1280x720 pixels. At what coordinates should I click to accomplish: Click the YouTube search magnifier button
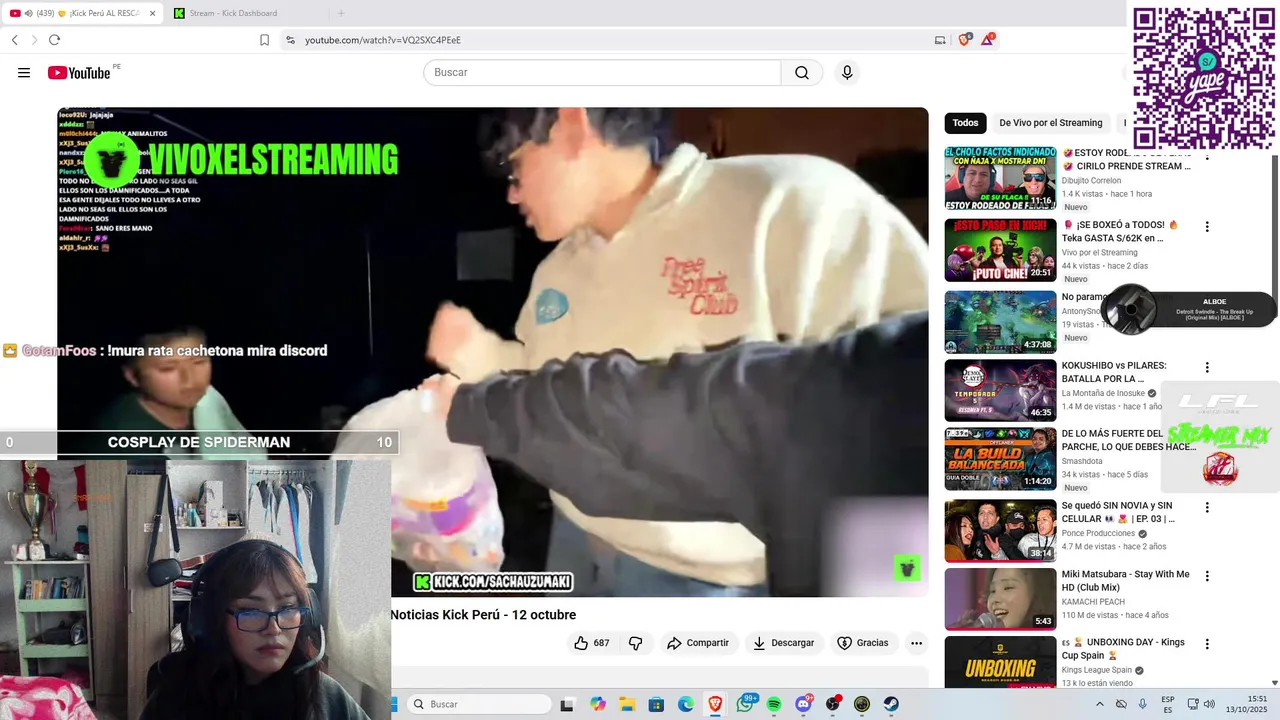802,73
